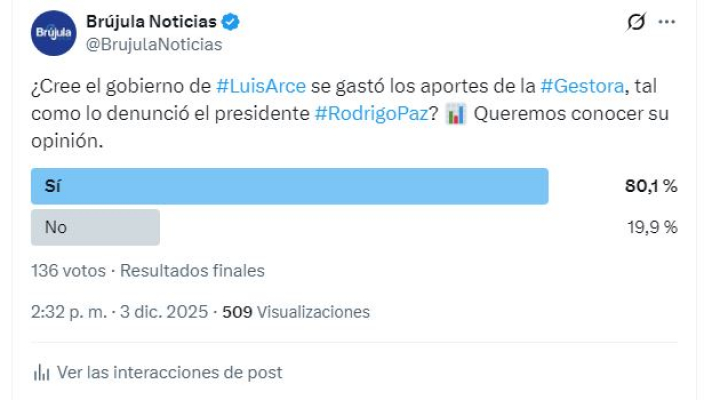Open the three-dot more options menu
The height and width of the screenshot is (400, 720).
pos(667,22)
